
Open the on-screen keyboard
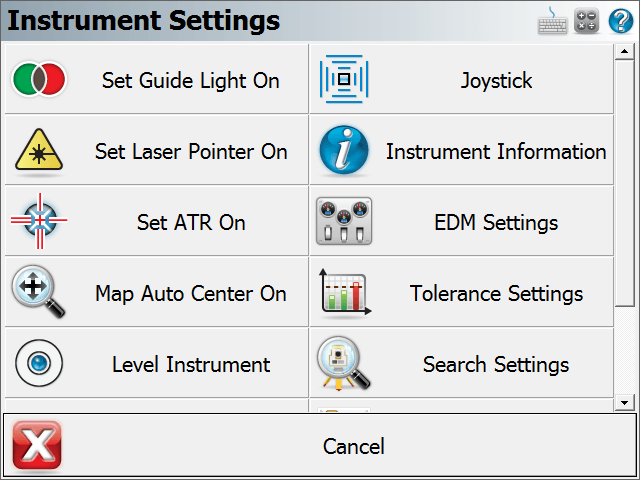pos(552,20)
